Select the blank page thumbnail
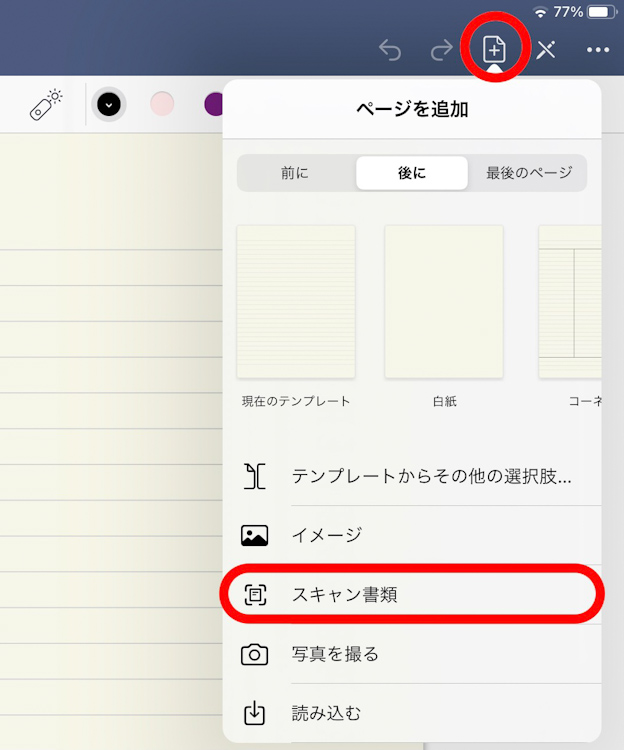624x750 pixels. pos(444,301)
